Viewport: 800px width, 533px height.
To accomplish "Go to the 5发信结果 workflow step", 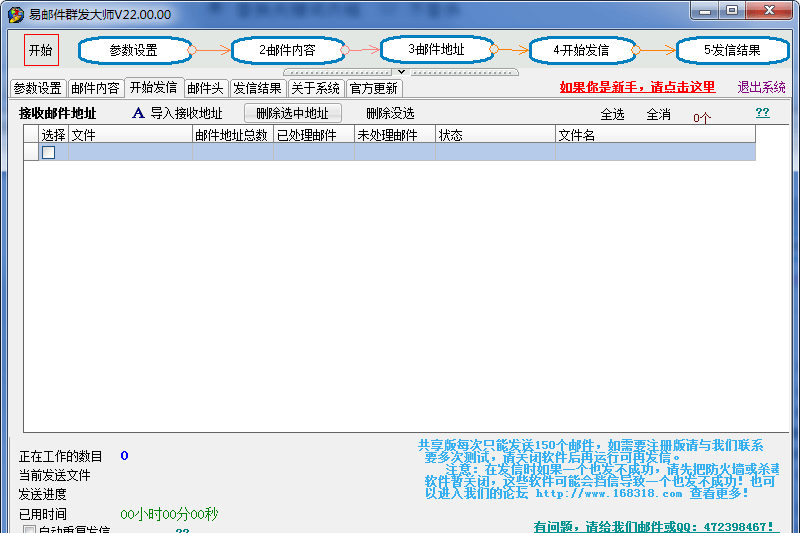I will point(733,50).
